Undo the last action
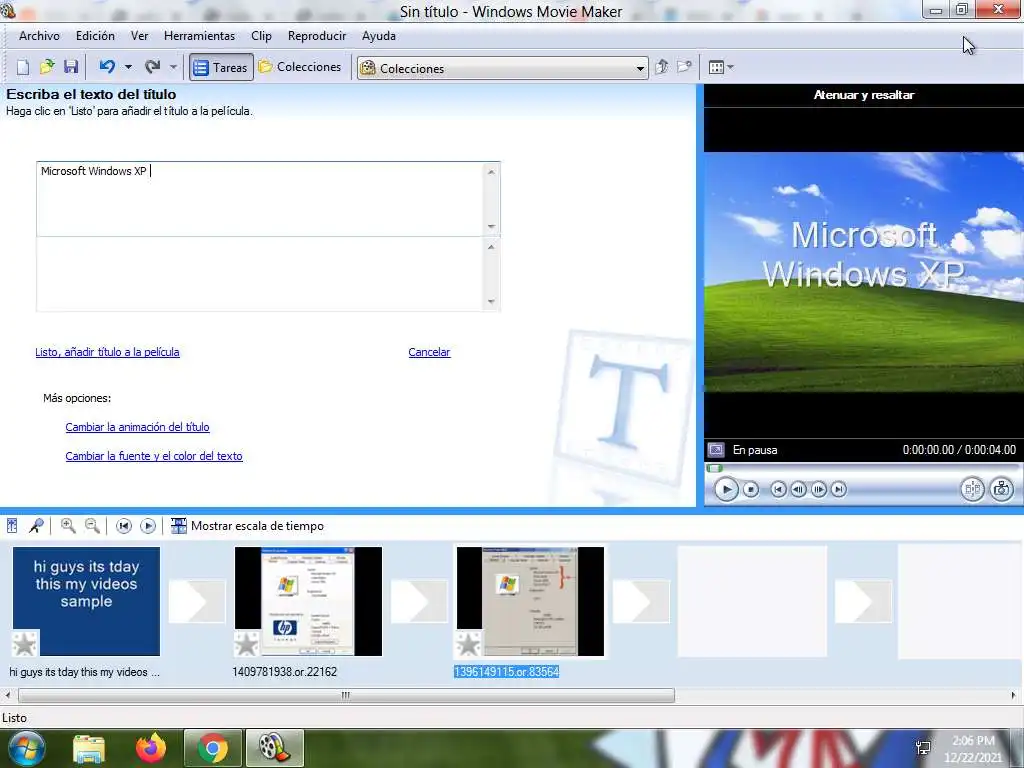Viewport: 1024px width, 768px height. coord(108,67)
